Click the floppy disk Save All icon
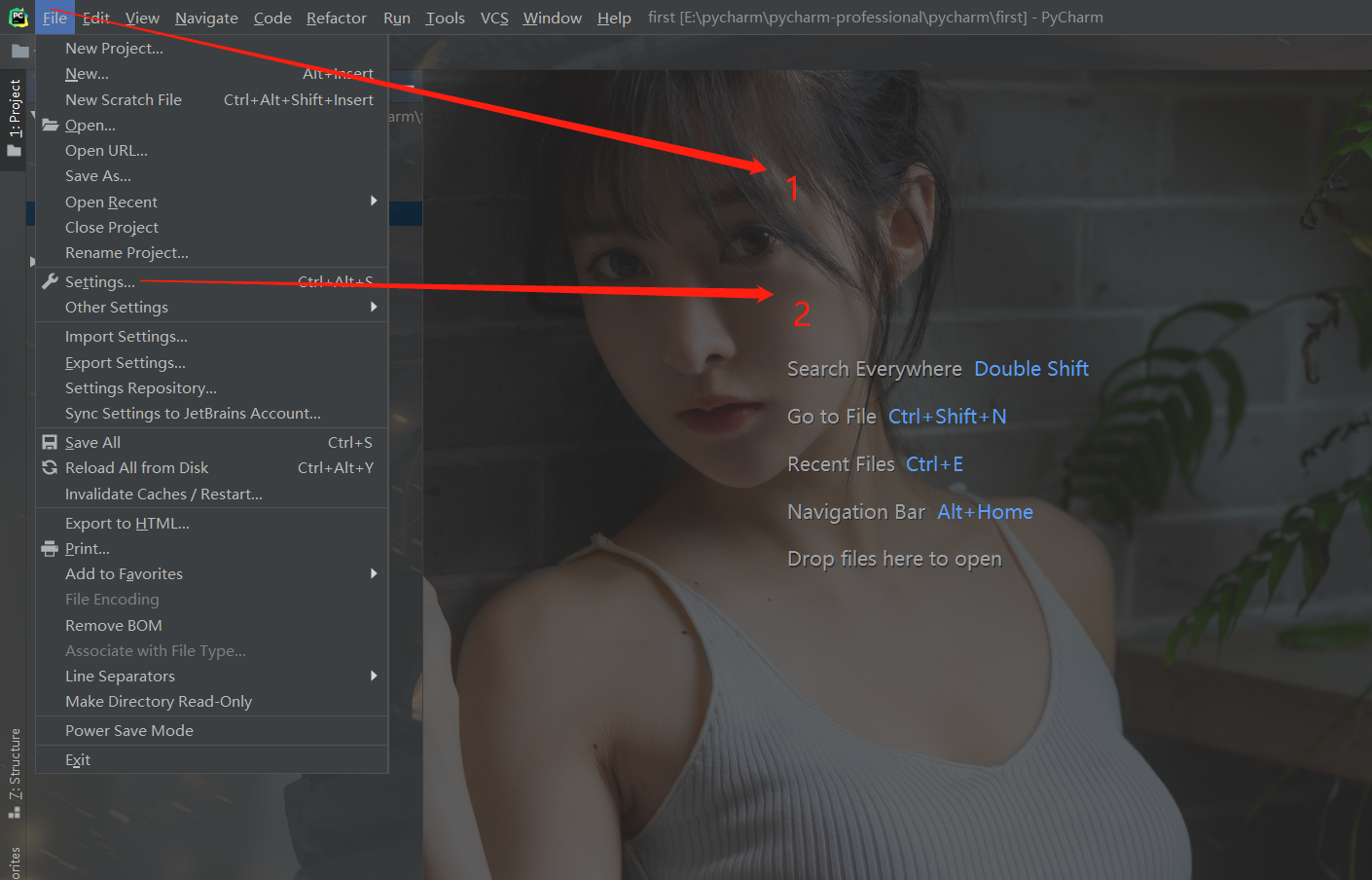1372x880 pixels. (x=50, y=442)
